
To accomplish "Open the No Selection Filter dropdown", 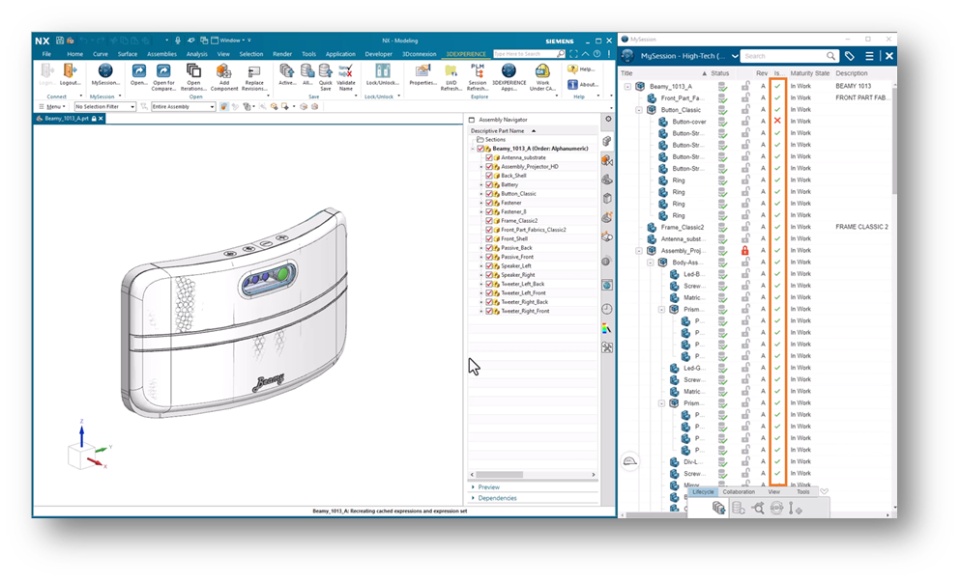I will (105, 107).
